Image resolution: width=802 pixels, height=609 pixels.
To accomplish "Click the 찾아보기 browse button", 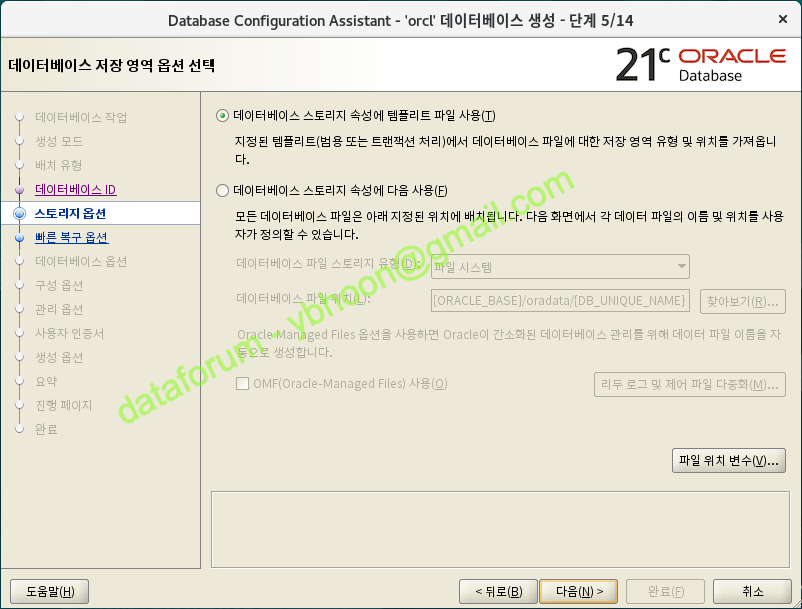I will point(740,301).
